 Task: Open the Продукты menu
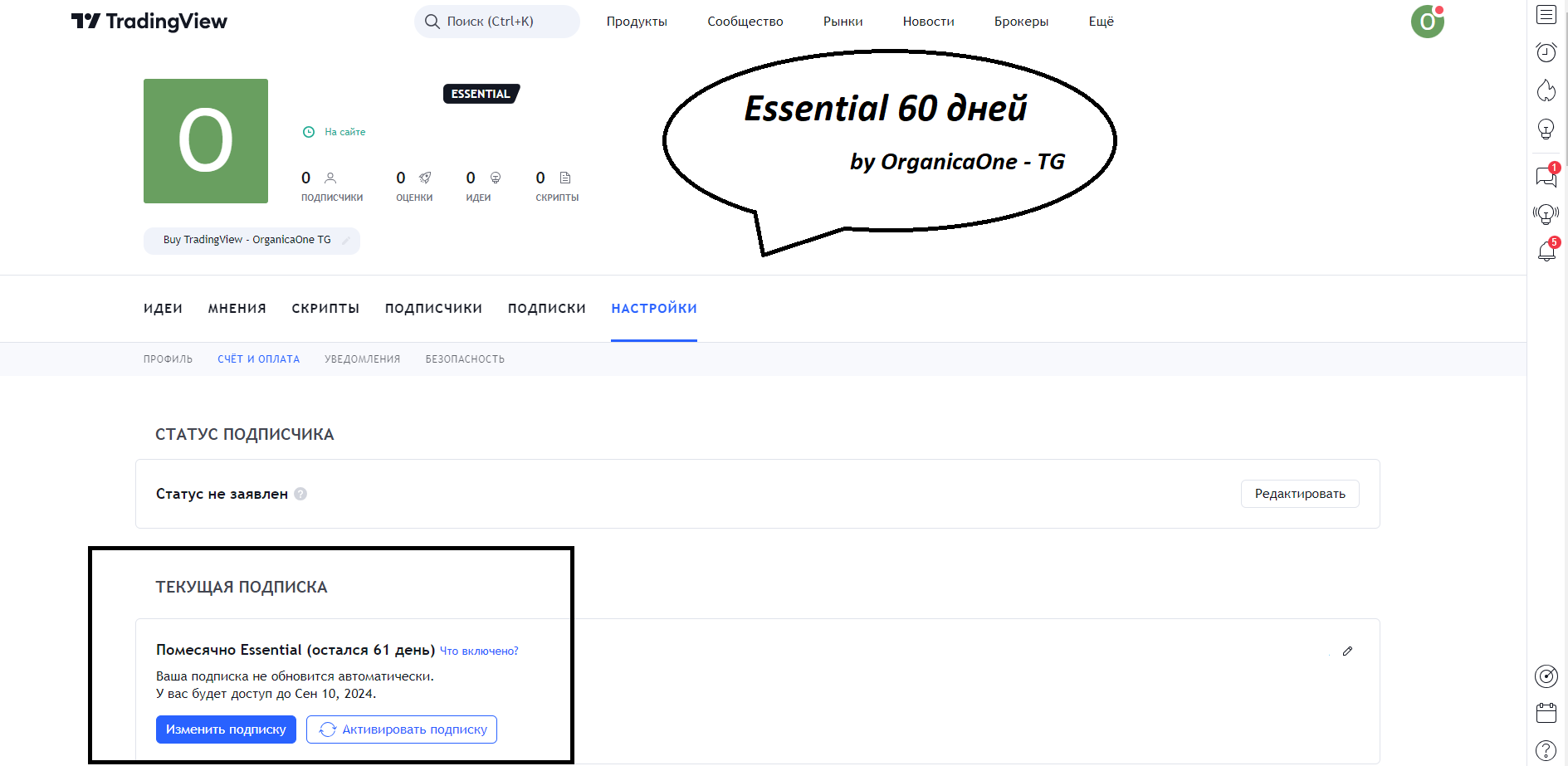[637, 22]
